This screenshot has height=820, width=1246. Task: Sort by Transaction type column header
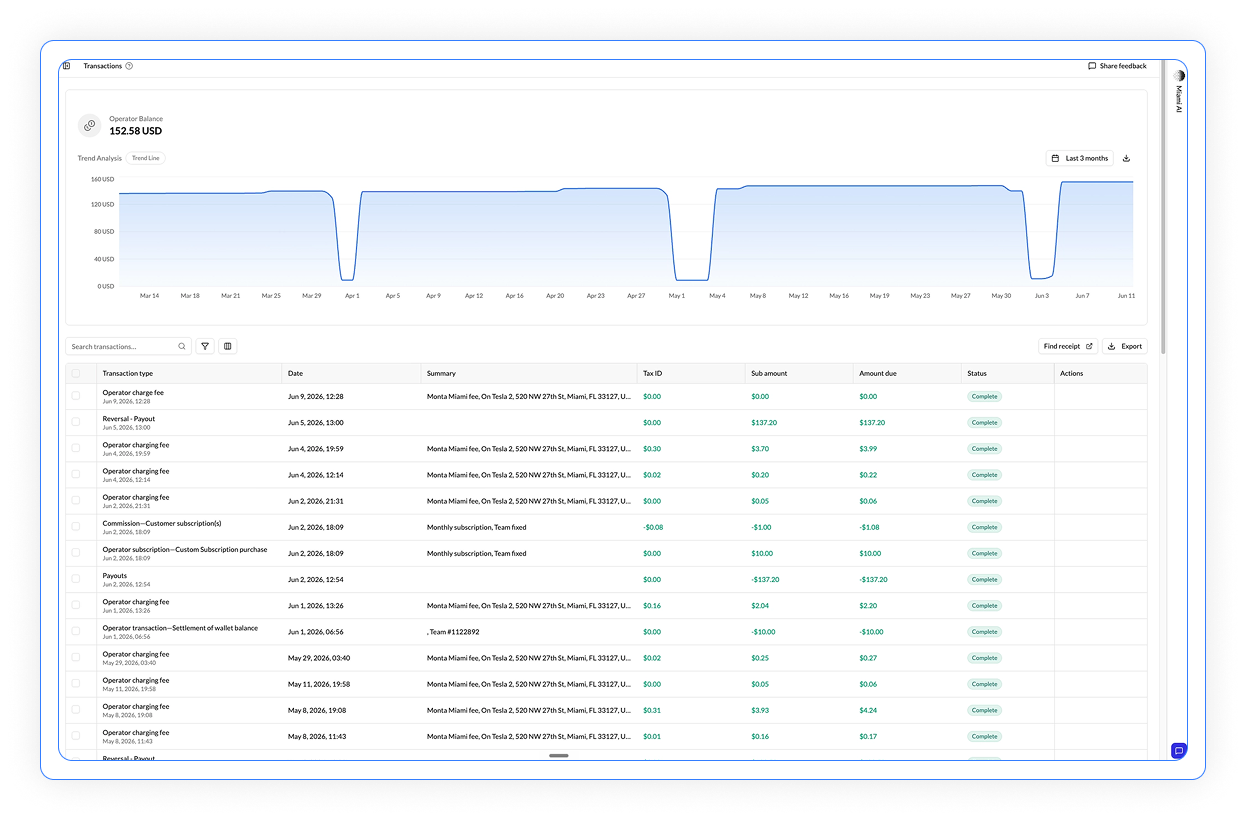click(x=128, y=373)
